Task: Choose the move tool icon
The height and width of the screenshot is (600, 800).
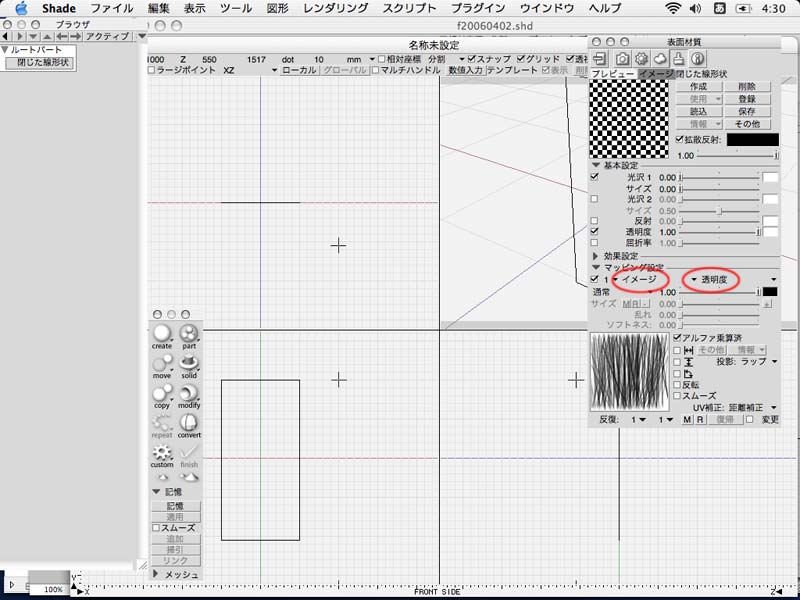Action: [162, 364]
